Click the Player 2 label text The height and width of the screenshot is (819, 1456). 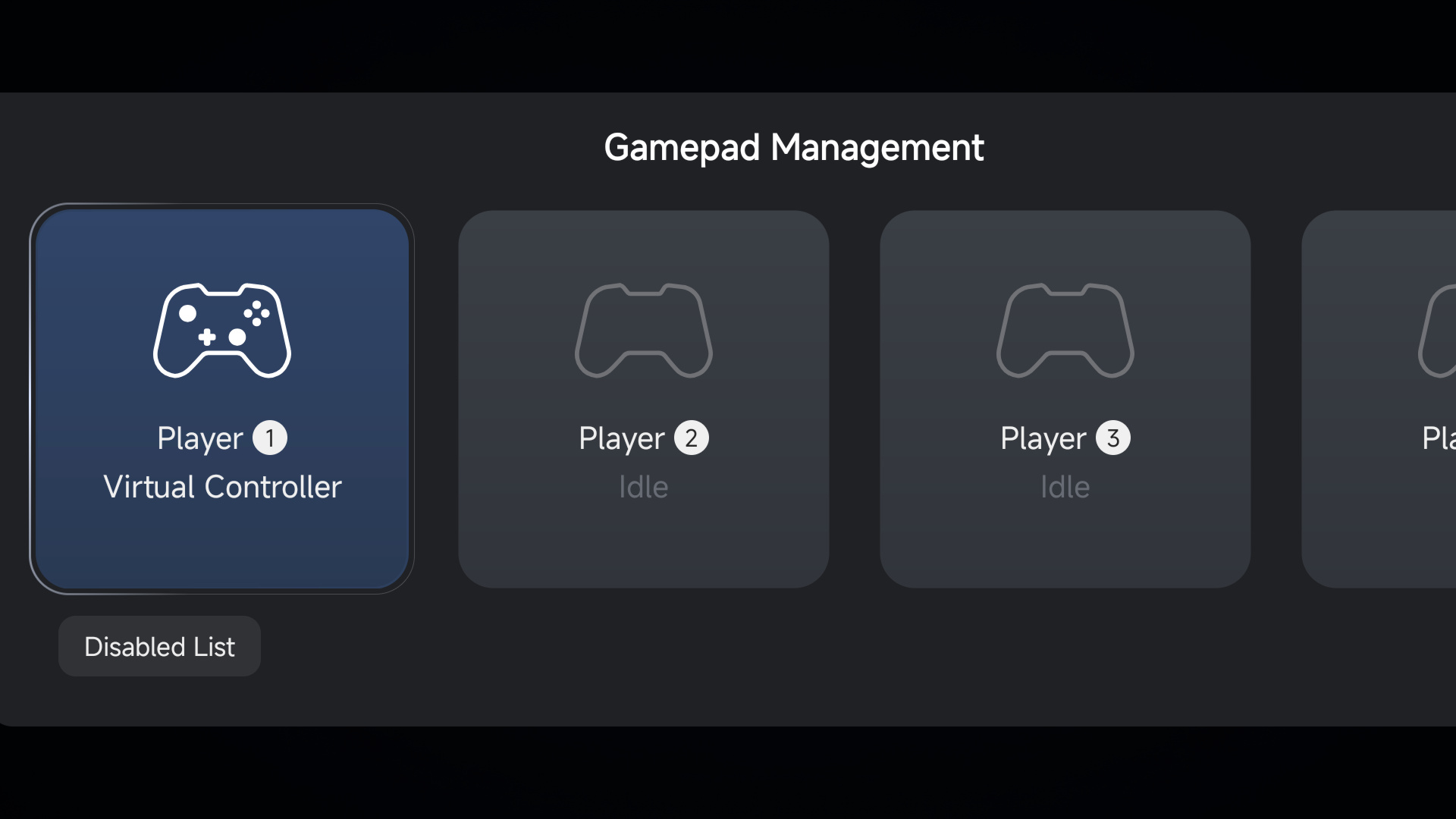[622, 438]
